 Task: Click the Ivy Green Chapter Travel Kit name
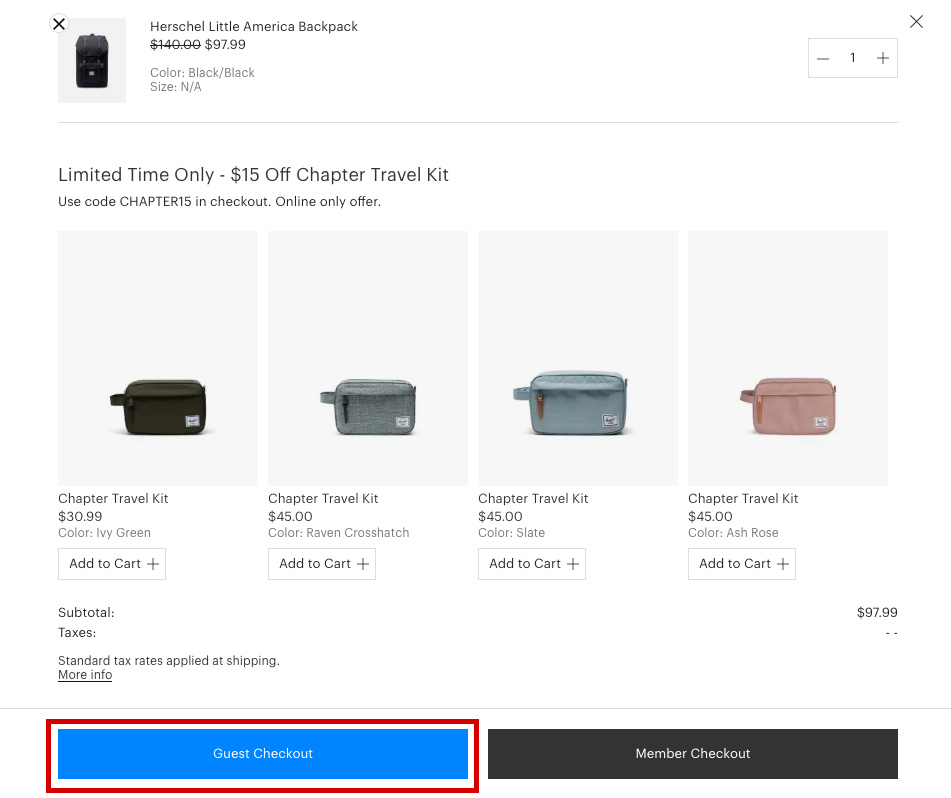[113, 499]
